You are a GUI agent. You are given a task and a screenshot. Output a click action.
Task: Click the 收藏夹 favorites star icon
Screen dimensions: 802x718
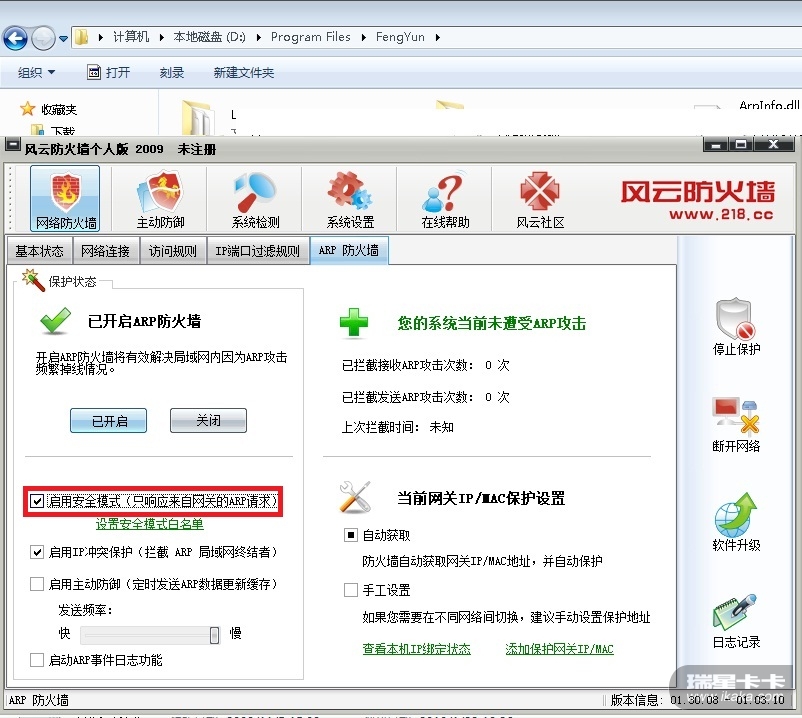click(x=27, y=108)
